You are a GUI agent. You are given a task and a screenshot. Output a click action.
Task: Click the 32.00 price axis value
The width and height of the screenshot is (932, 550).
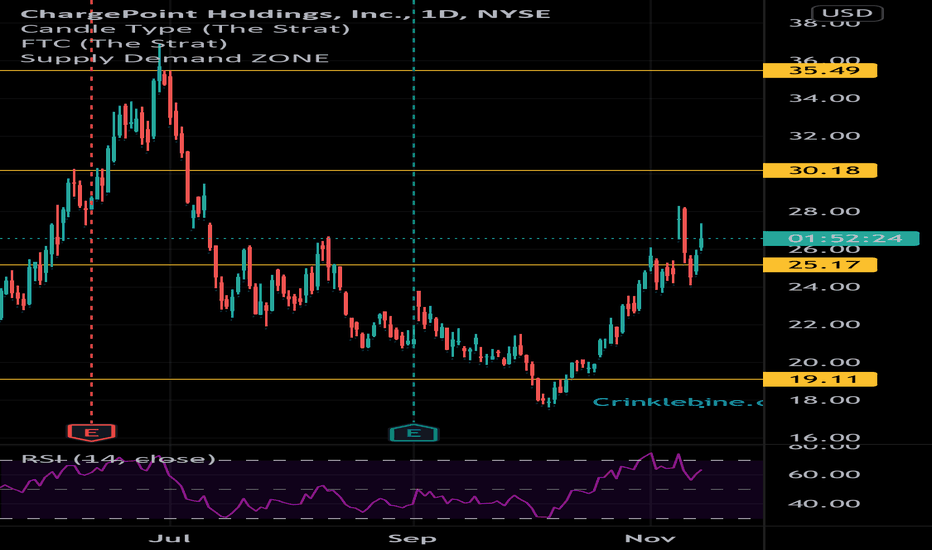point(824,136)
